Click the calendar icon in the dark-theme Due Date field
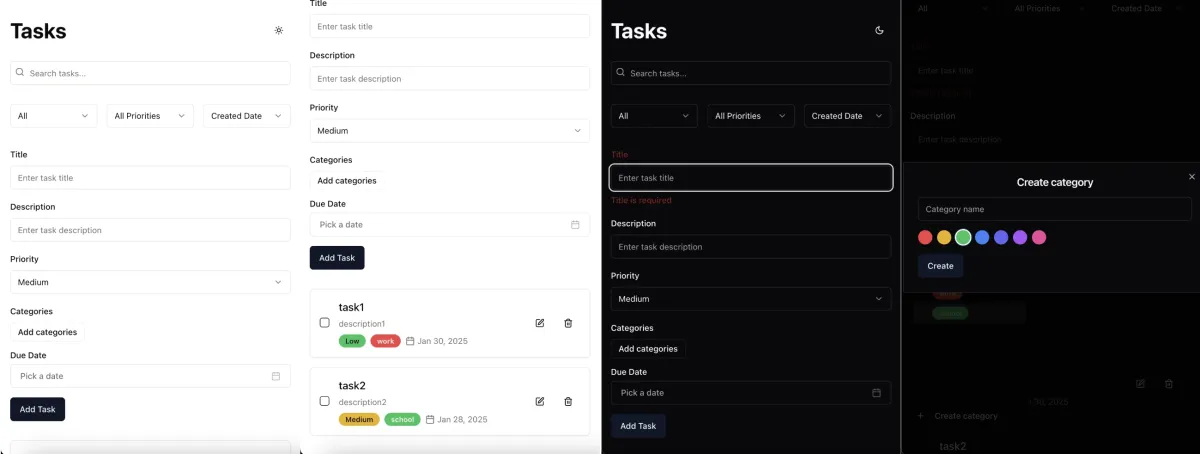Viewport: 1200px width, 454px height. pyautogui.click(x=876, y=393)
